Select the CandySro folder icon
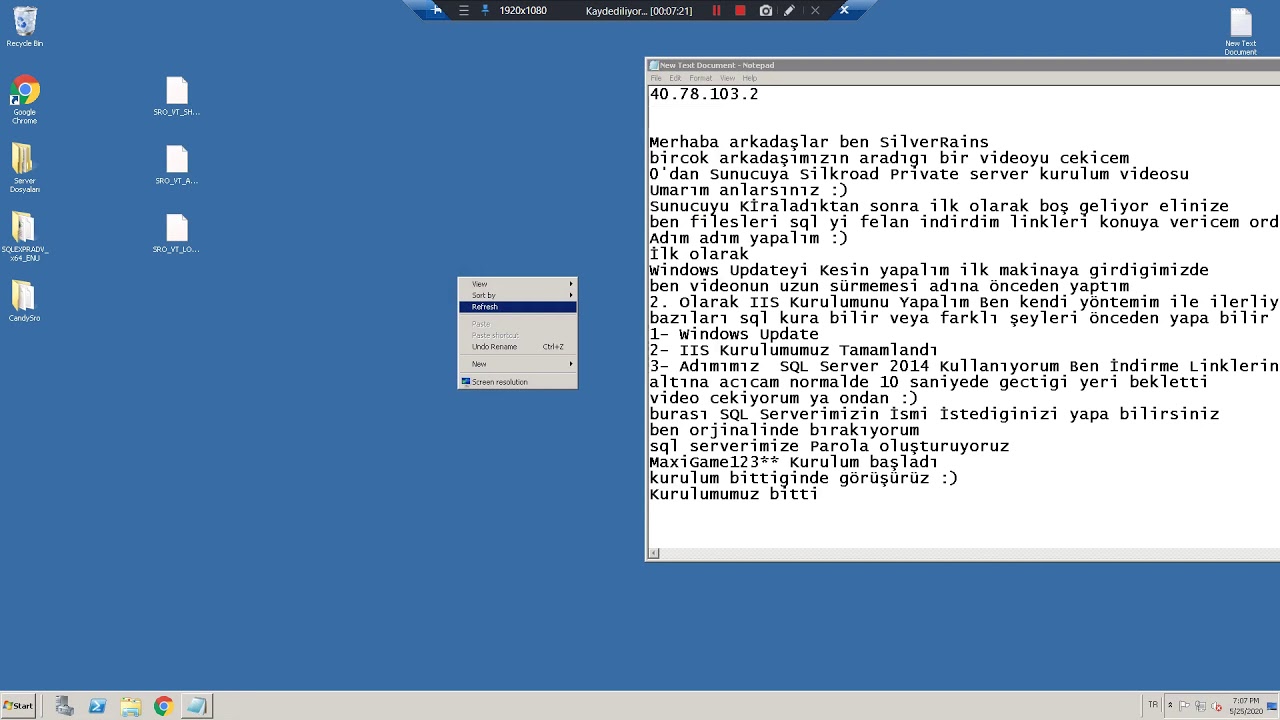The height and width of the screenshot is (720, 1280). coord(25,301)
